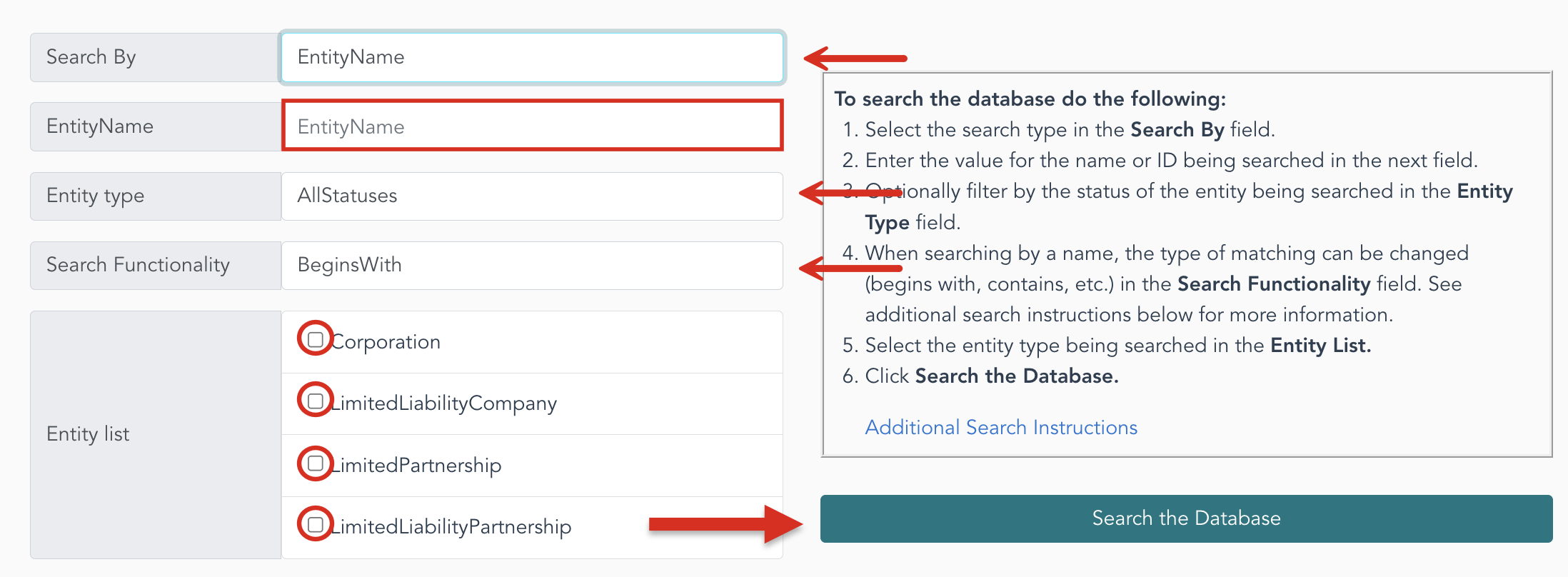This screenshot has width=1568, height=577.
Task: Click the Search Functionality label cell
Action: point(156,265)
